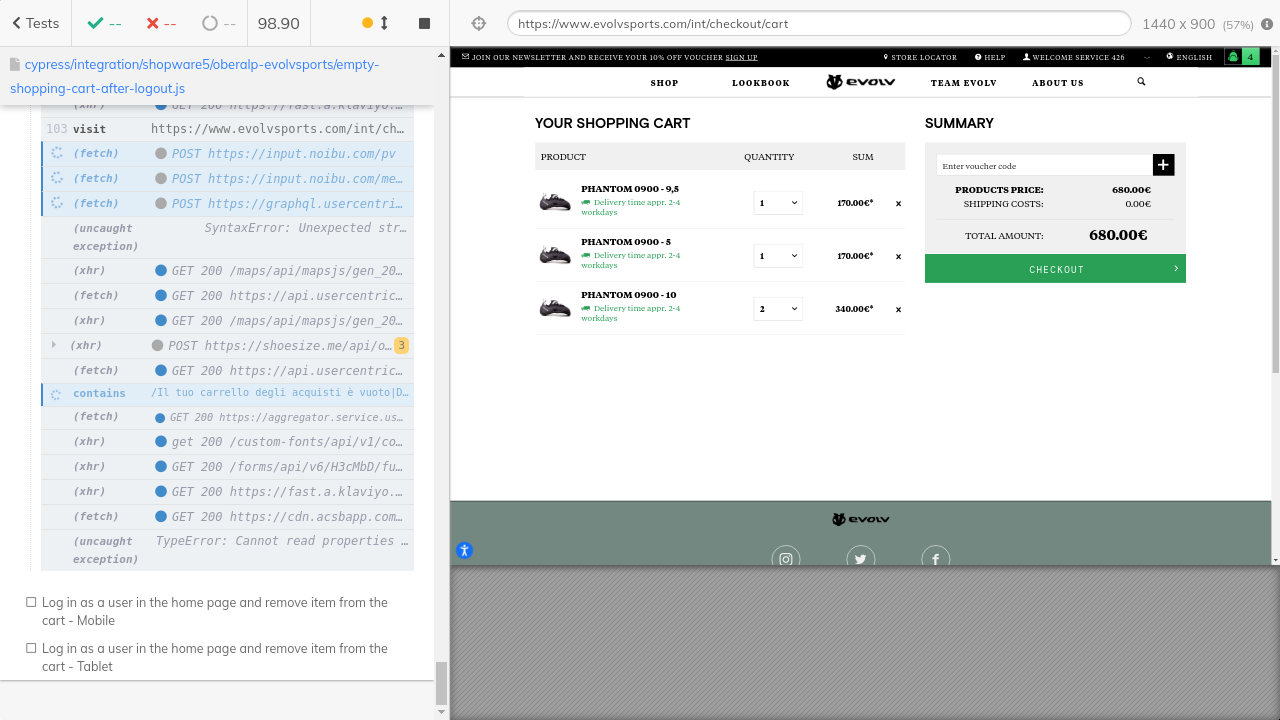This screenshot has height=720, width=1280.
Task: Open the blue accessibility widget icon
Action: pyautogui.click(x=464, y=550)
